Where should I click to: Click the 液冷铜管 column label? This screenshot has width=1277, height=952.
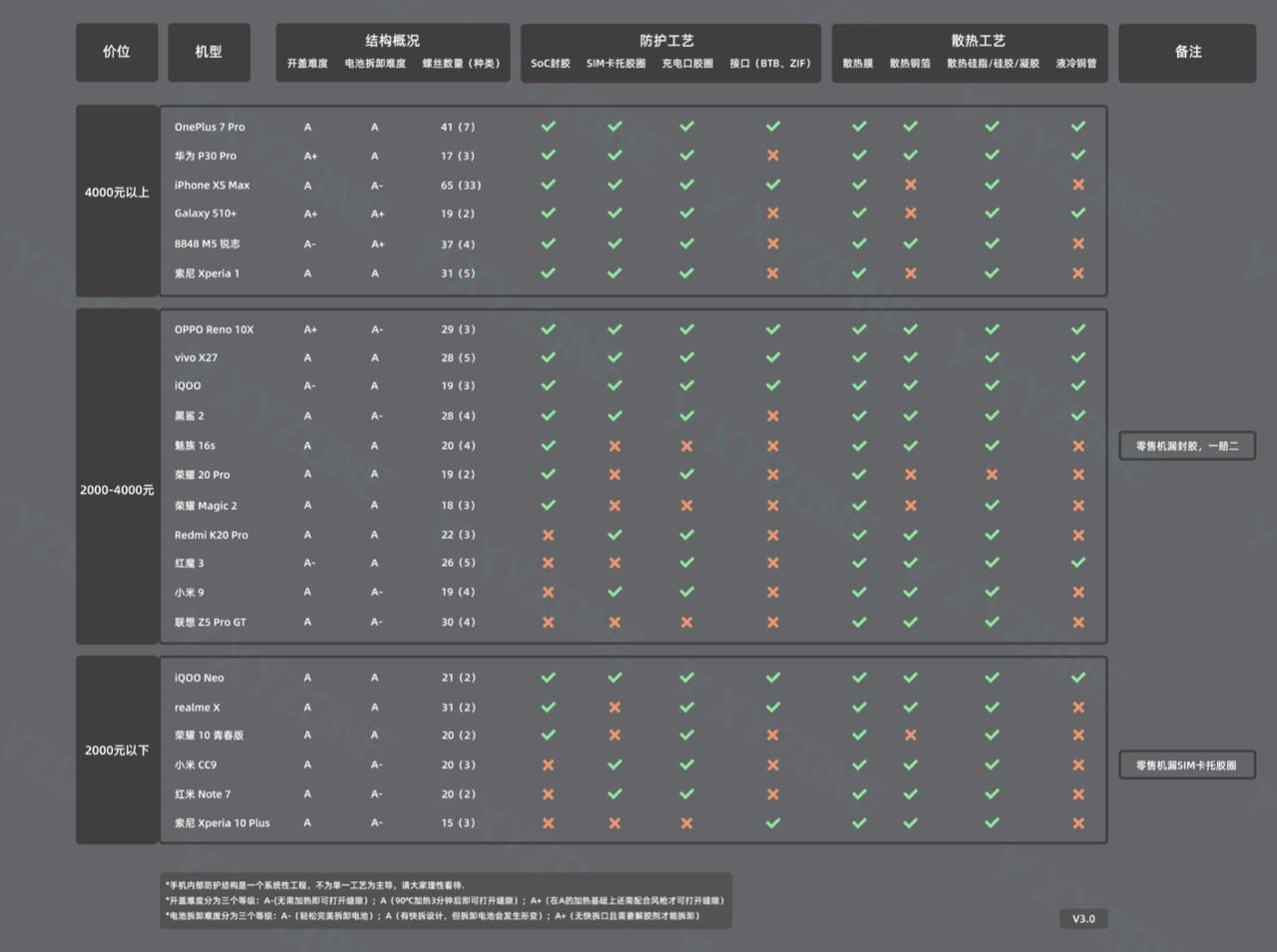click(x=1076, y=64)
